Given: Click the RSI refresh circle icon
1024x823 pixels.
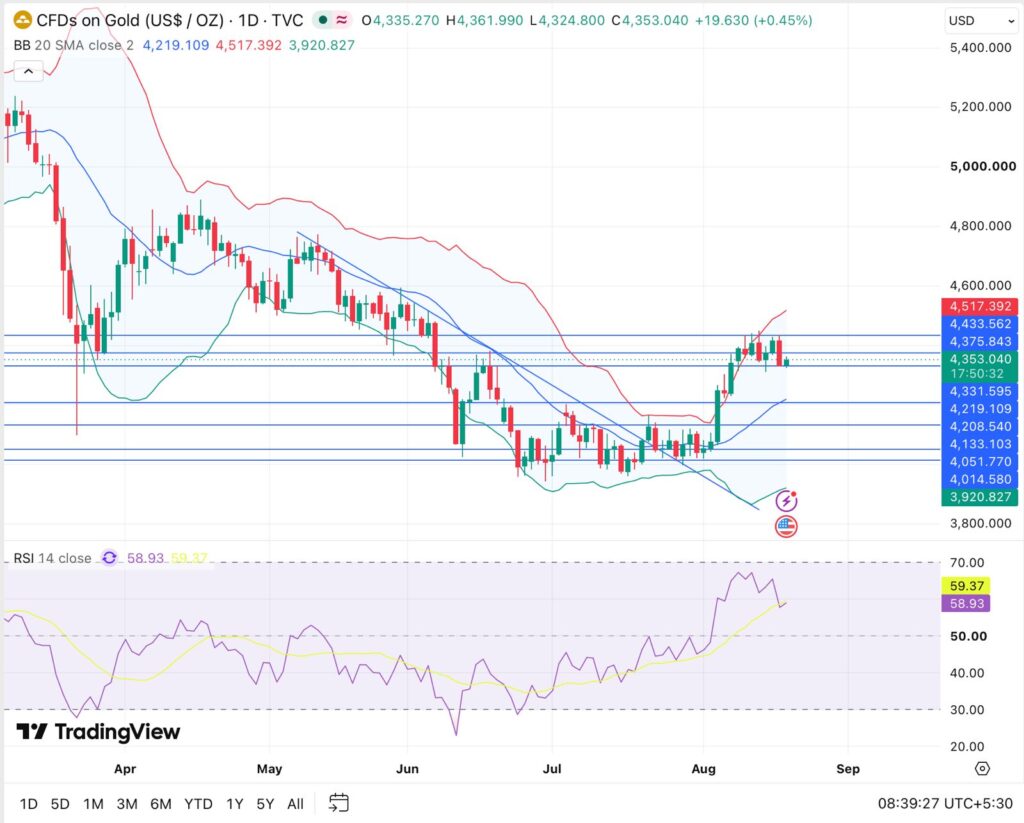Looking at the screenshot, I should tap(109, 558).
